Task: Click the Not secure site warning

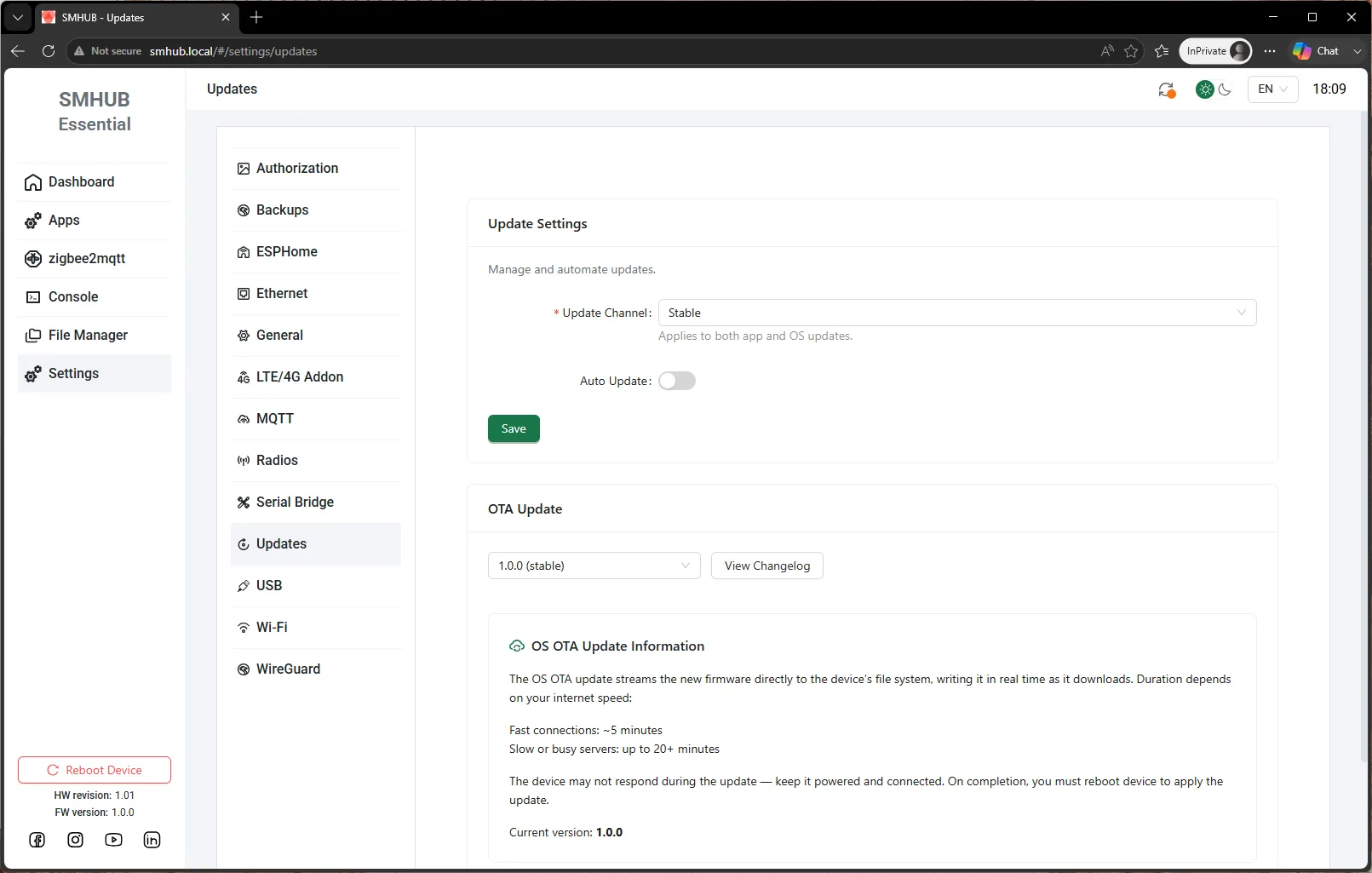Action: 107,51
